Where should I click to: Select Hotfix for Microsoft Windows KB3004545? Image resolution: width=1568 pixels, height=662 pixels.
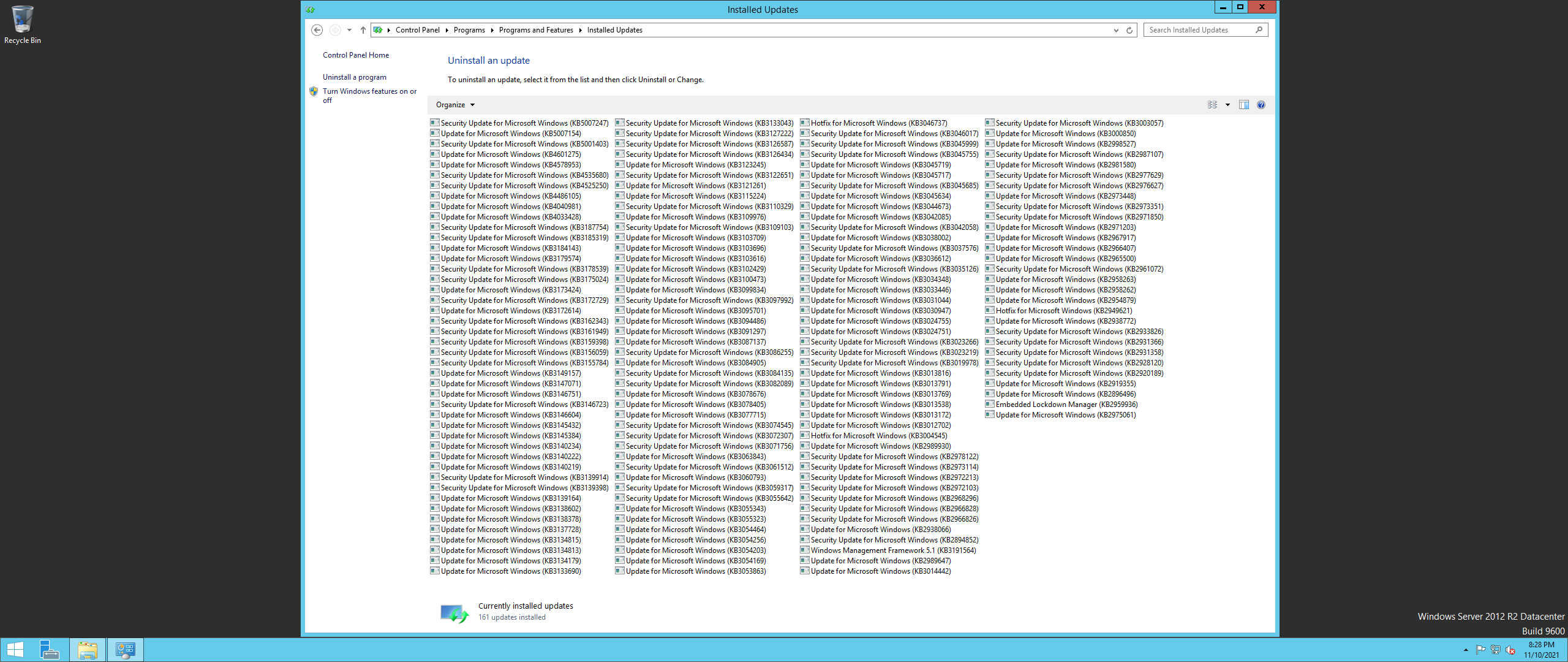point(874,436)
